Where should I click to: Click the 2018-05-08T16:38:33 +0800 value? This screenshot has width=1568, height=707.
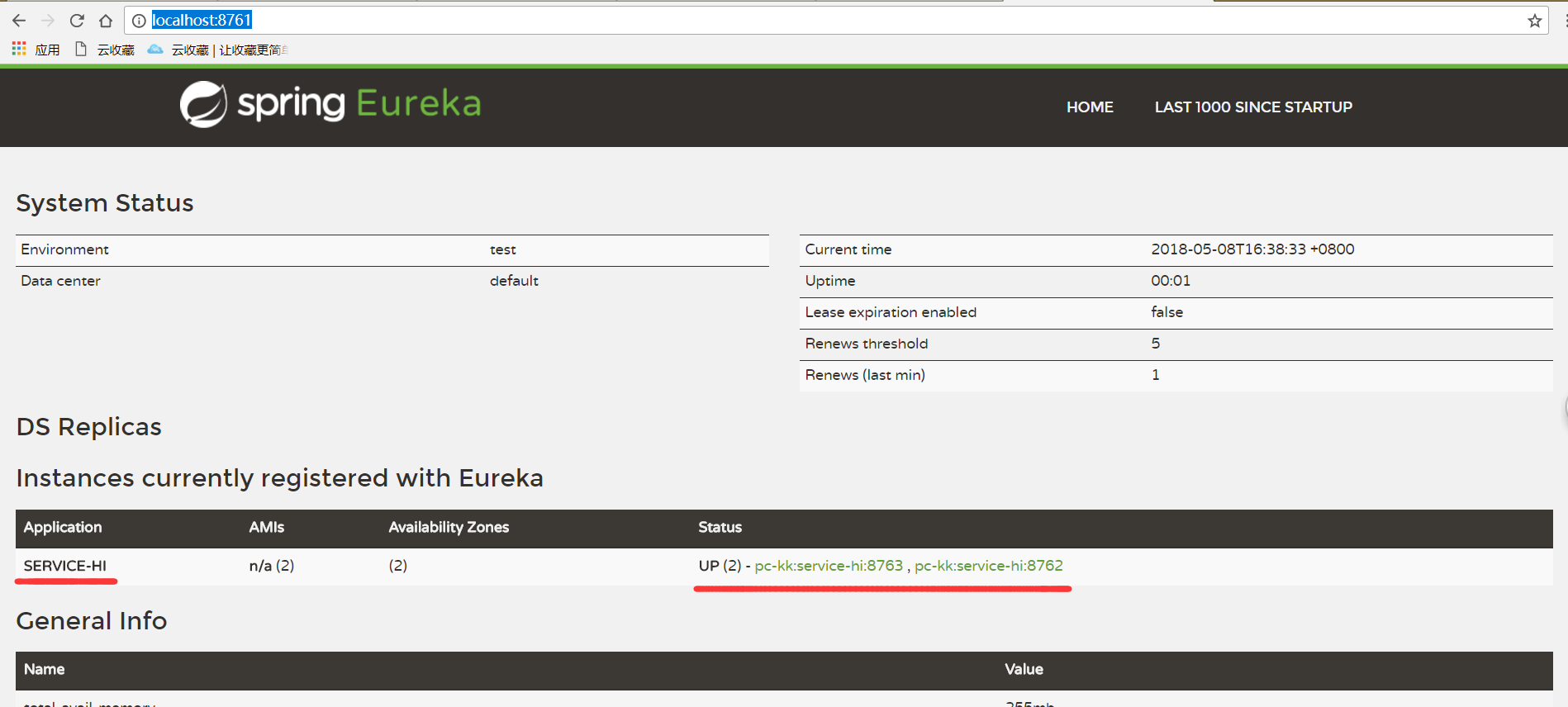pos(1252,249)
